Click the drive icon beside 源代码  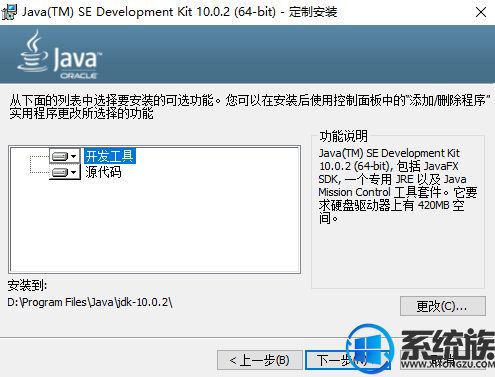click(60, 172)
